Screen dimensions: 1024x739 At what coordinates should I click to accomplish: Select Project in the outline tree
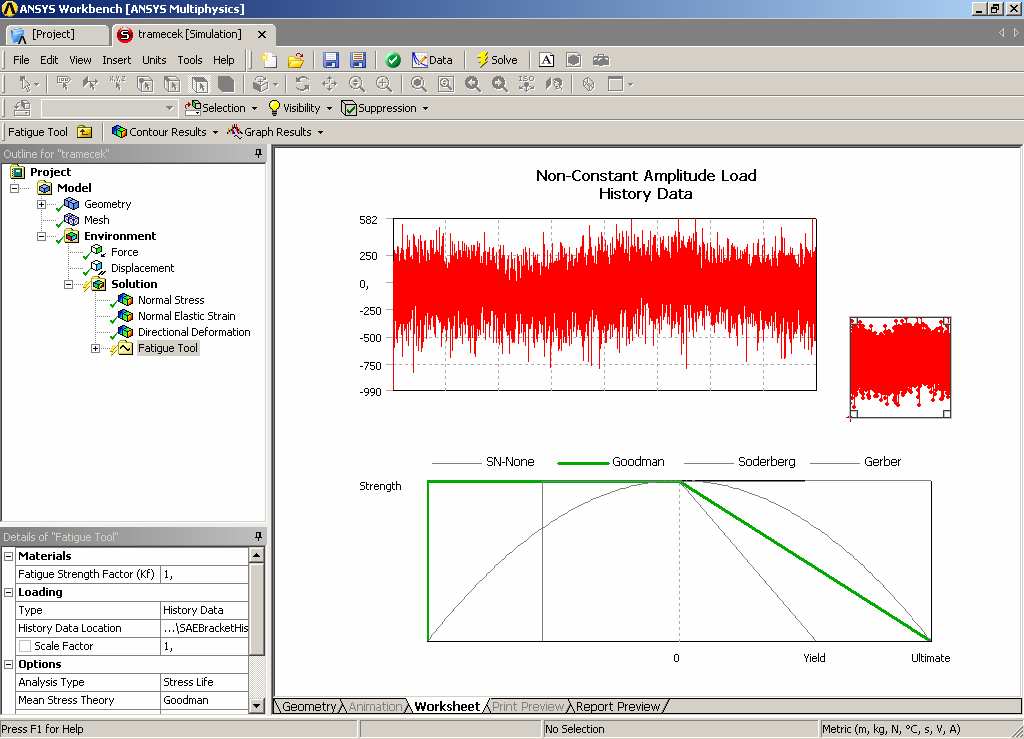coord(50,172)
